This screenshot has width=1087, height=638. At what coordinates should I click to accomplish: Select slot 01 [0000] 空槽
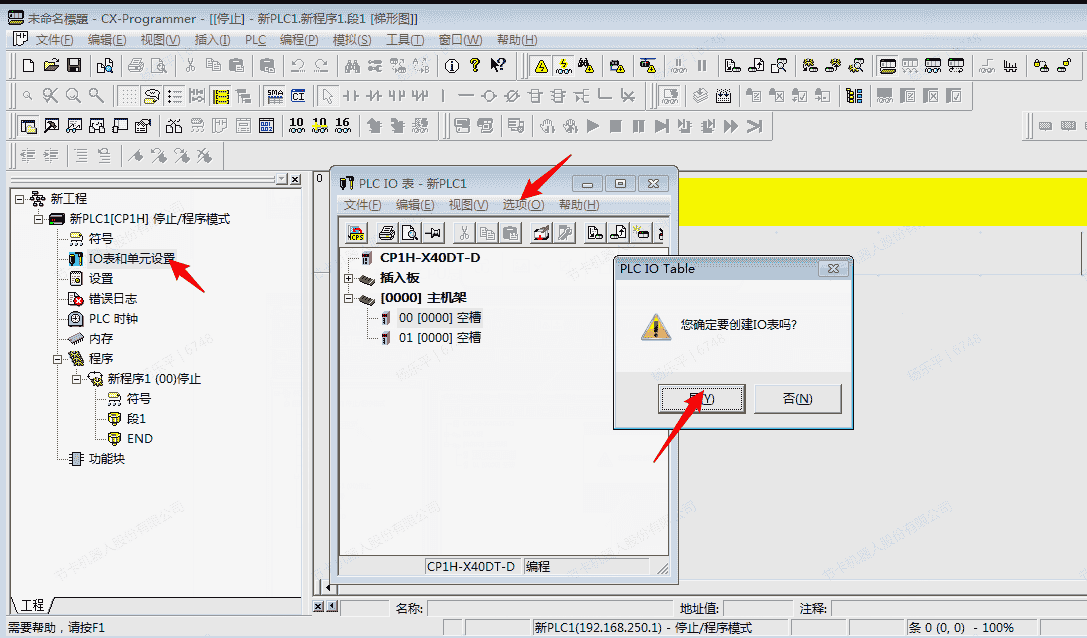tap(439, 338)
